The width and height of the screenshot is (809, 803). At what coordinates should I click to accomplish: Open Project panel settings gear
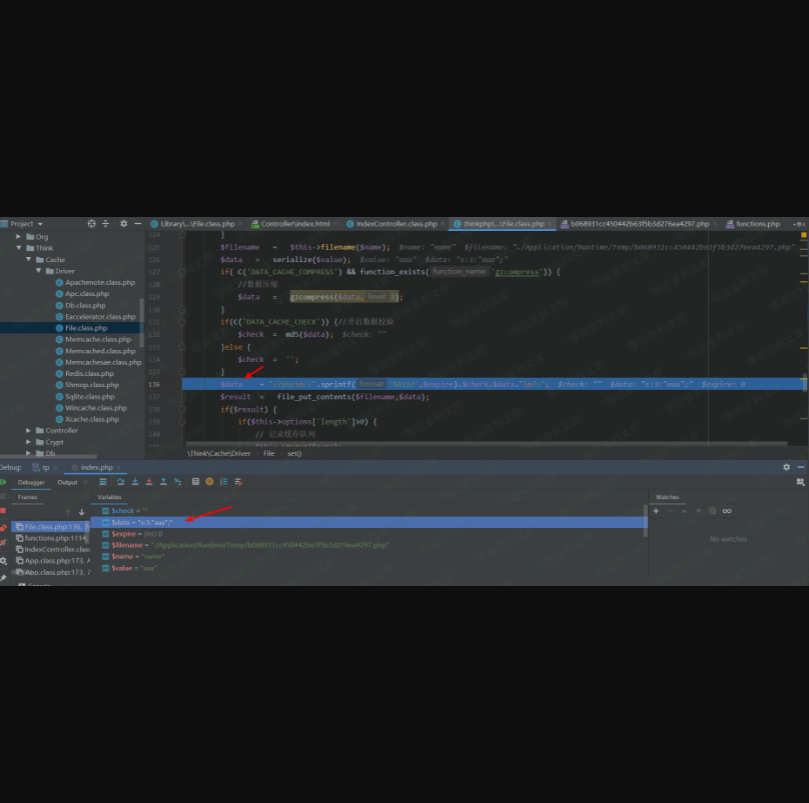point(123,224)
